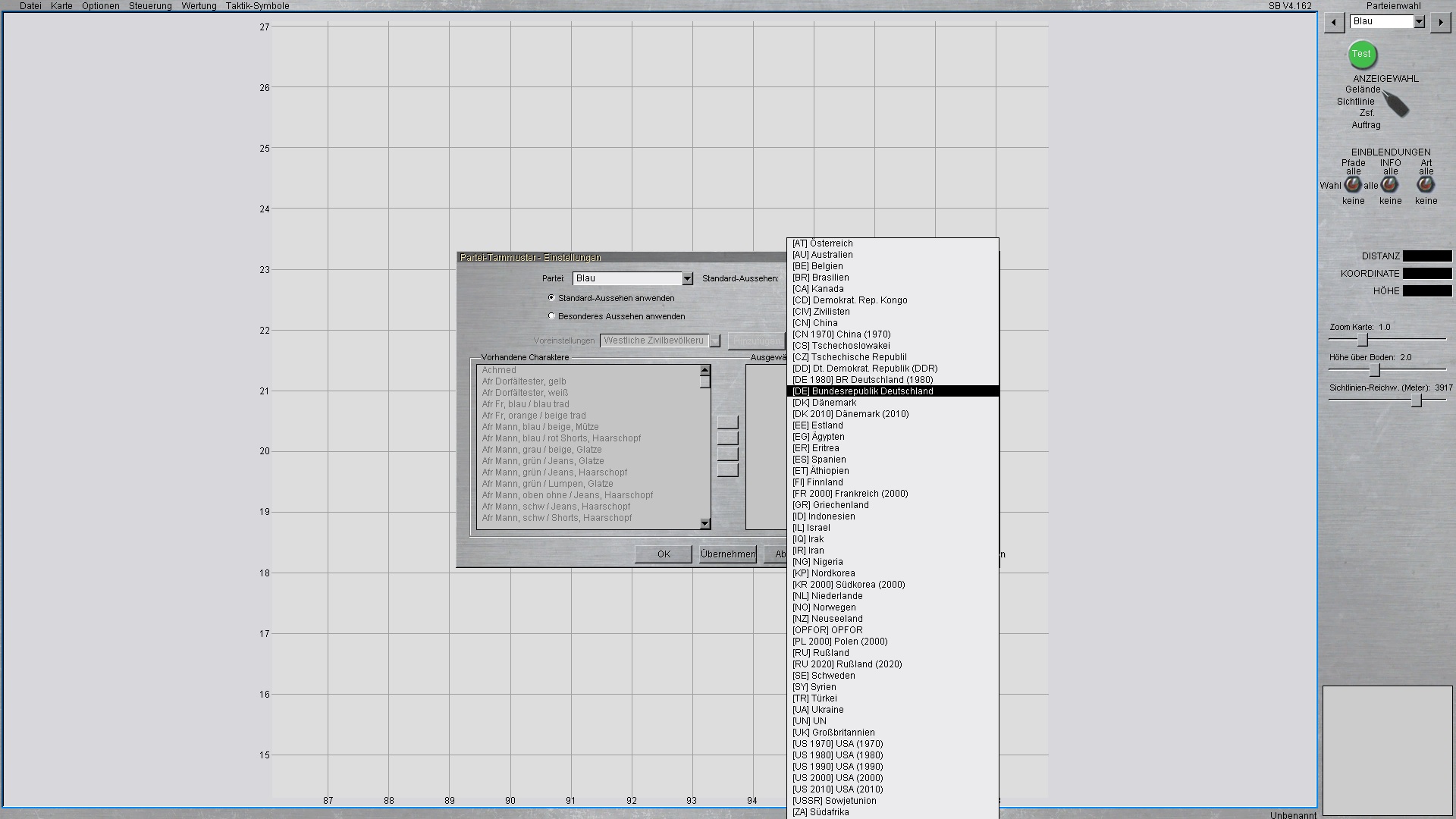
Task: Click next party arrow in Parteienwahl
Action: 1440,22
